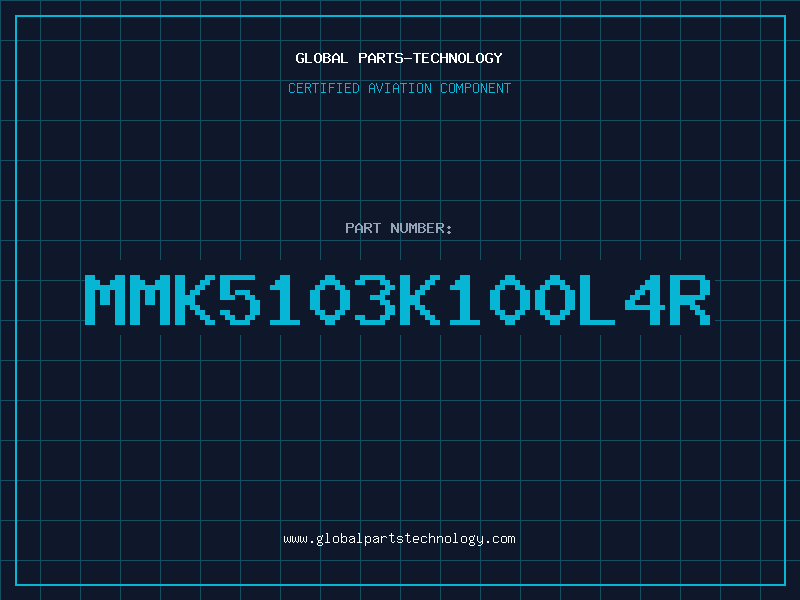Open the www.globalpartstechnology.com link

point(399,539)
